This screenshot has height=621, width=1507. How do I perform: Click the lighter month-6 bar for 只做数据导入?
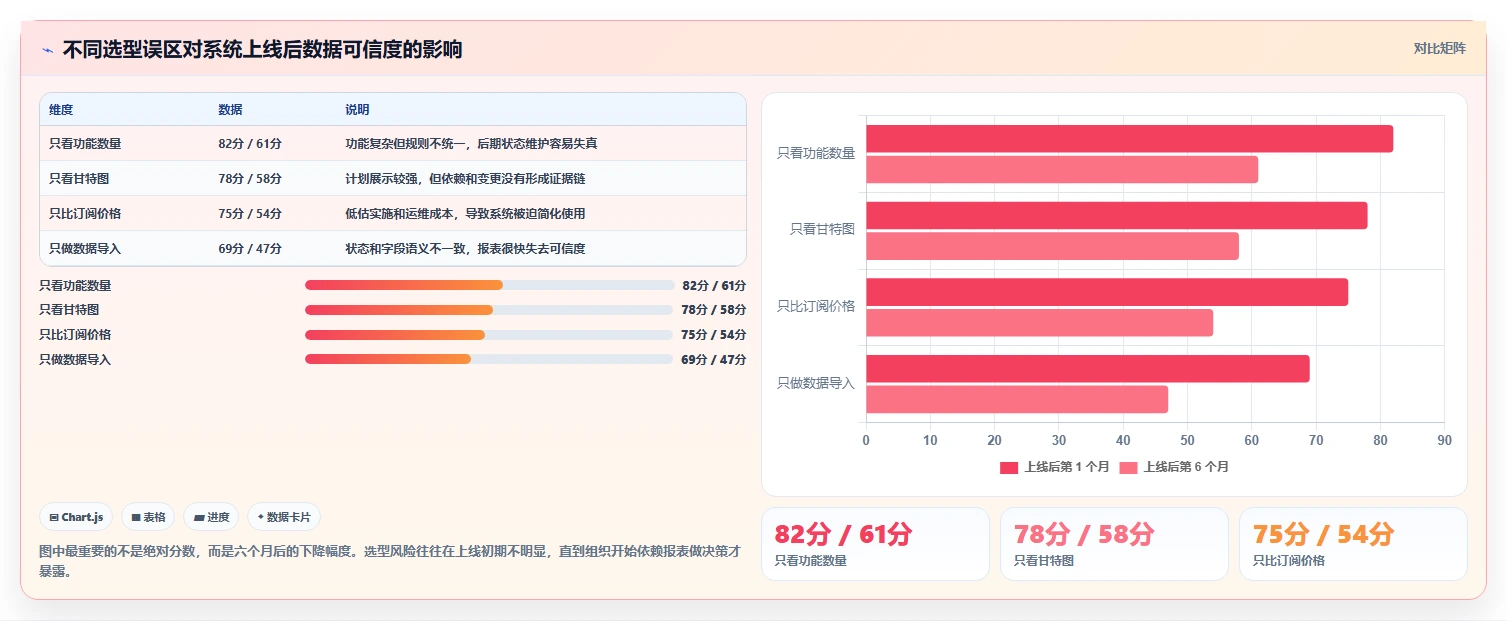(1017, 399)
